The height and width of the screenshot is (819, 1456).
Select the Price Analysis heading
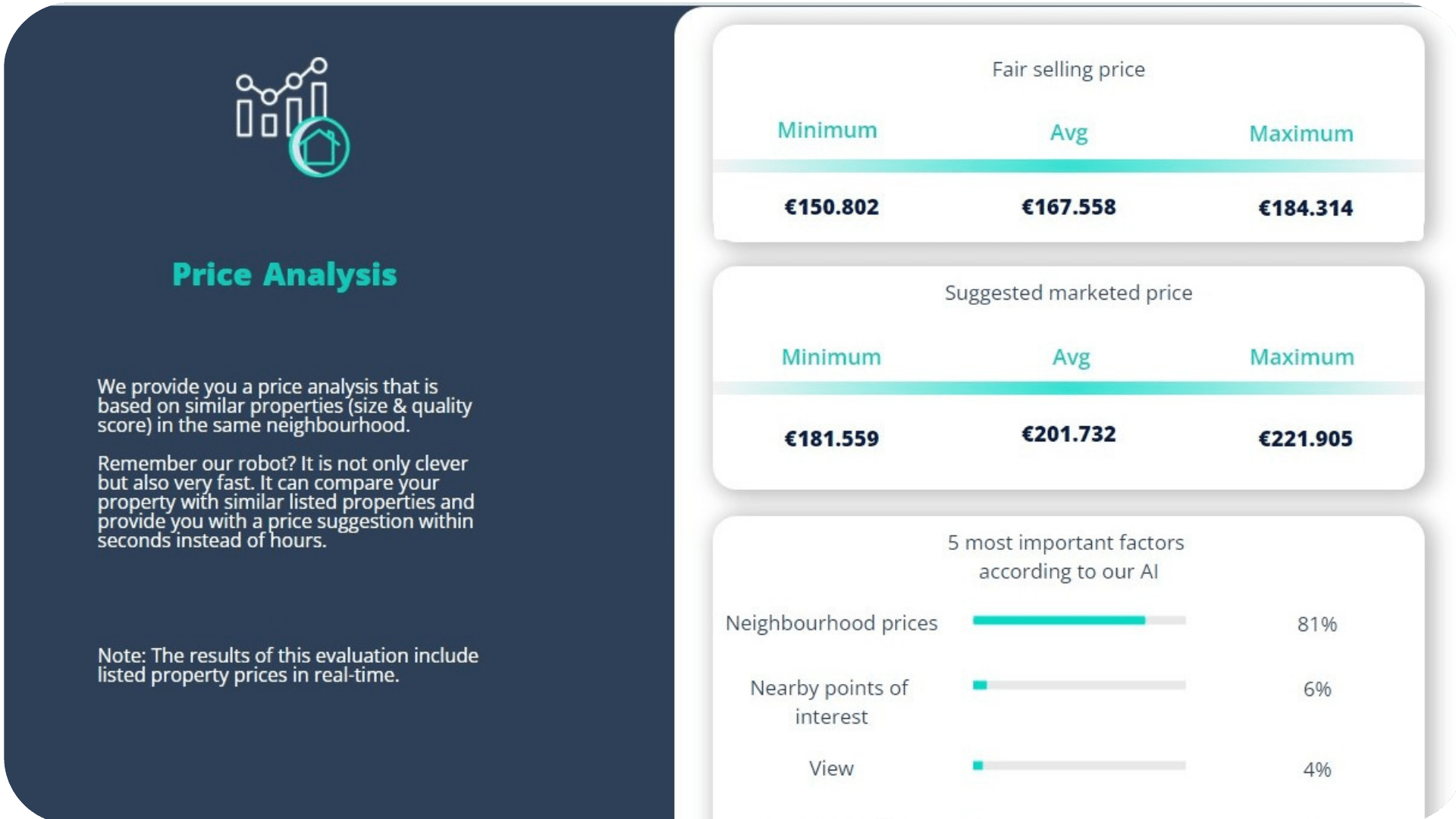284,275
